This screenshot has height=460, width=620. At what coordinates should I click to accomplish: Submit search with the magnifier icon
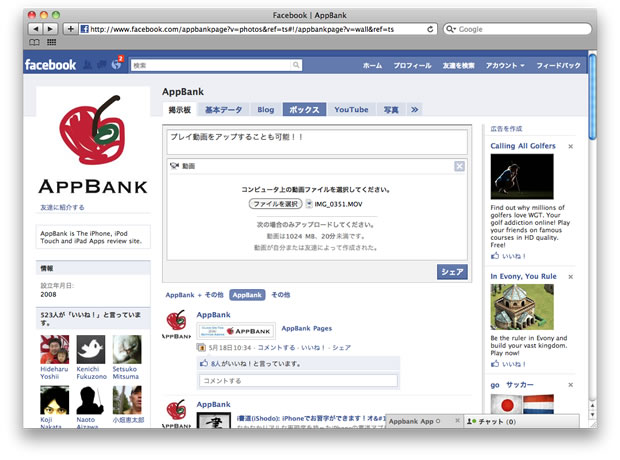pyautogui.click(x=296, y=65)
